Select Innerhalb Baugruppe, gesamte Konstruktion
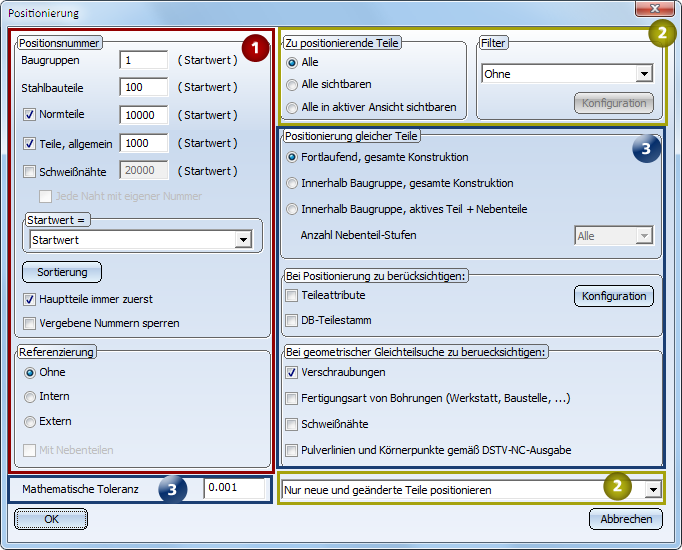The width and height of the screenshot is (682, 550). (x=291, y=183)
